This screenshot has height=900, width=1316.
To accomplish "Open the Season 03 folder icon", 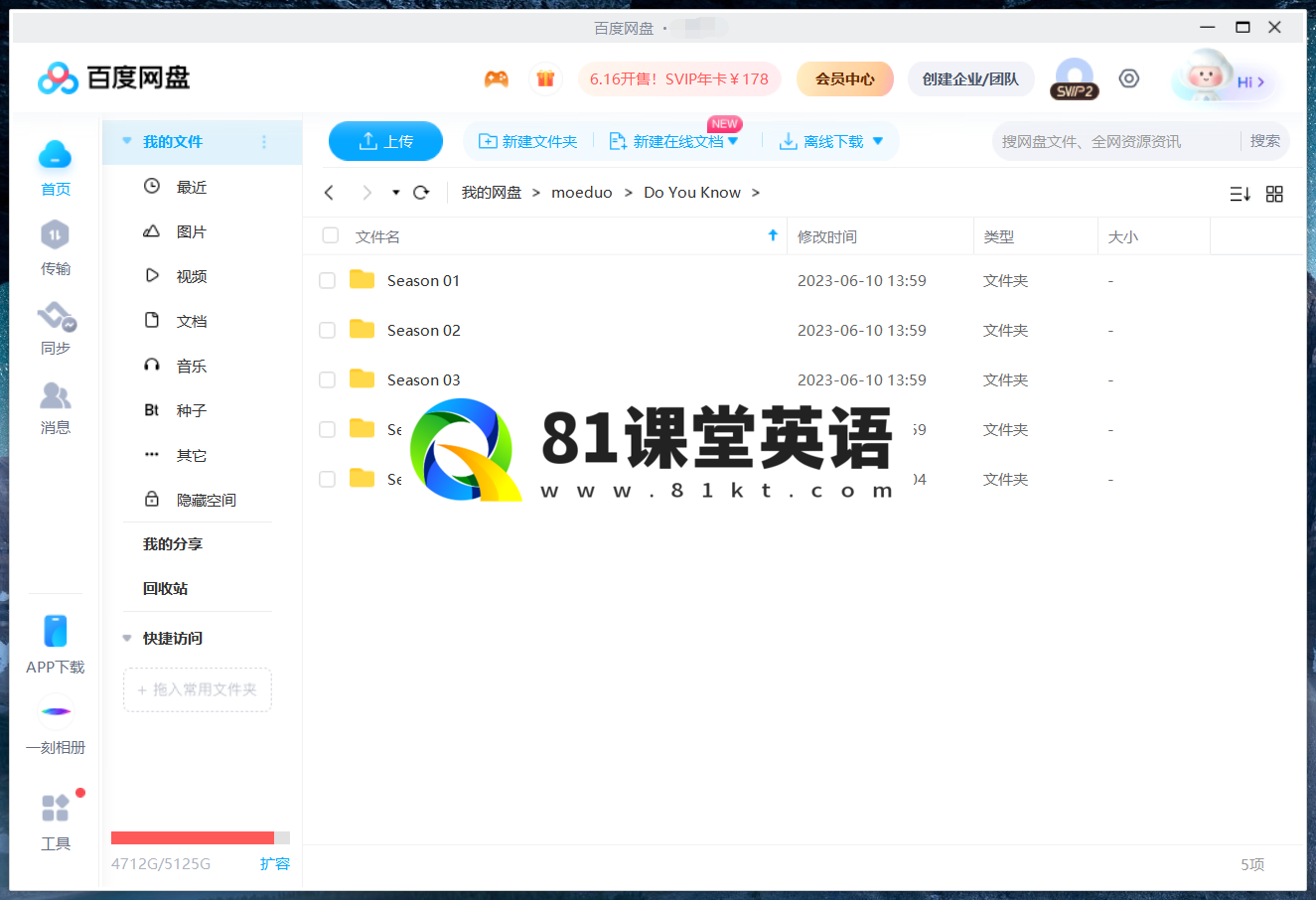I will coord(363,379).
